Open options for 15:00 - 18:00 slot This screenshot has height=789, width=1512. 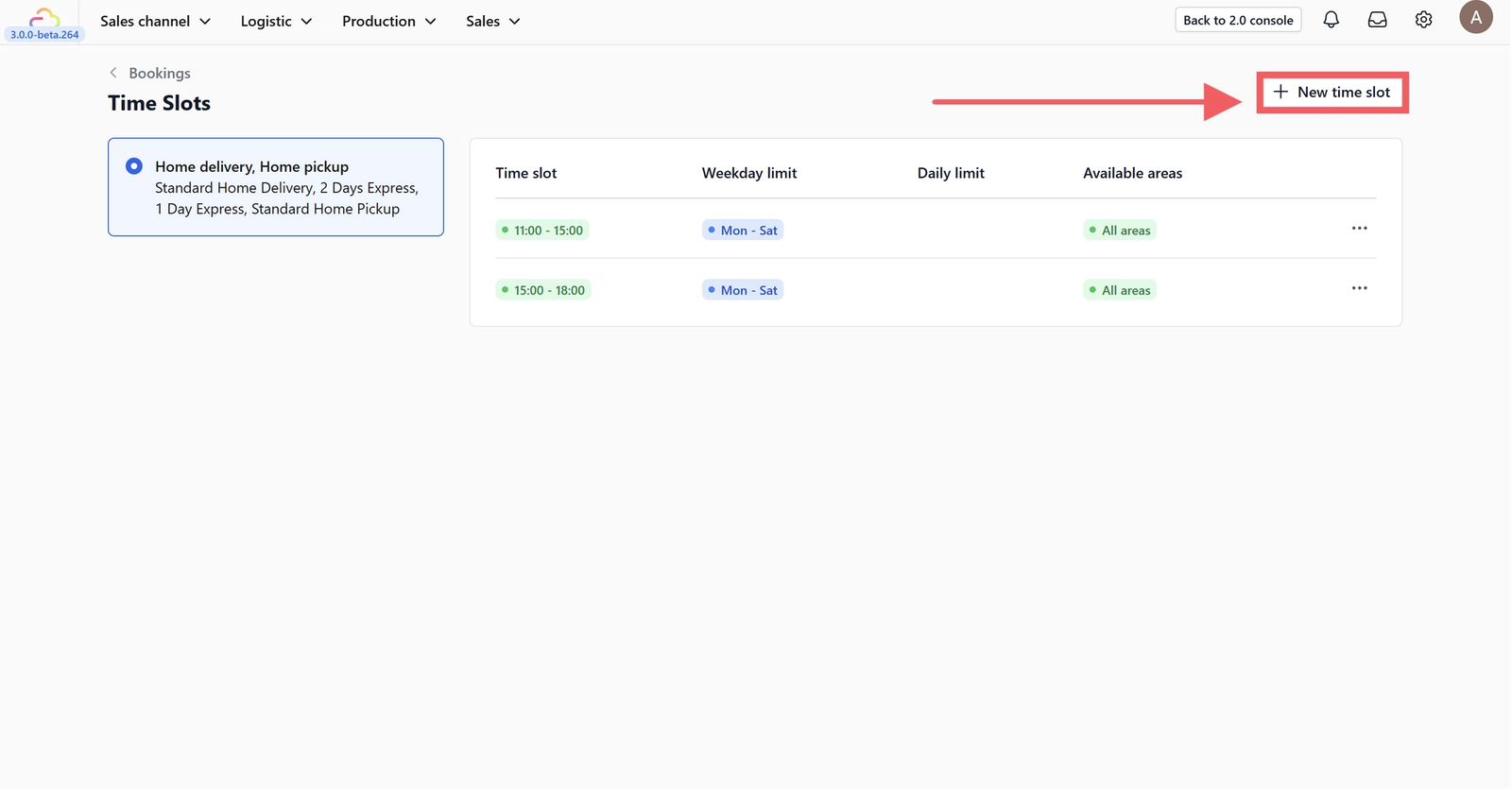1359,288
